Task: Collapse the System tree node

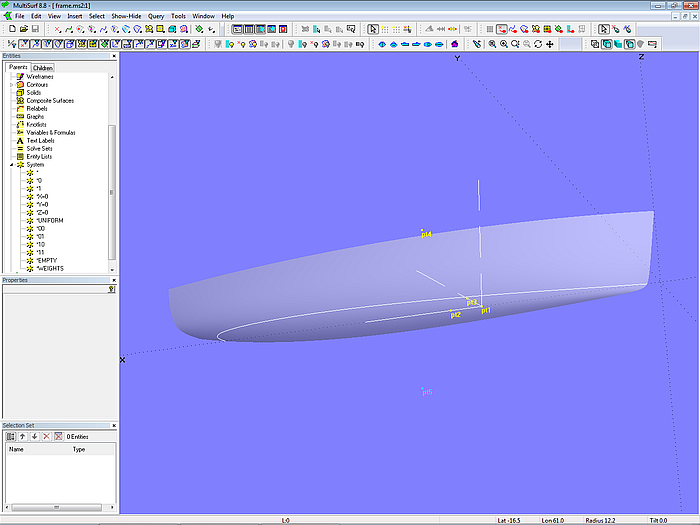Action: click(x=11, y=164)
